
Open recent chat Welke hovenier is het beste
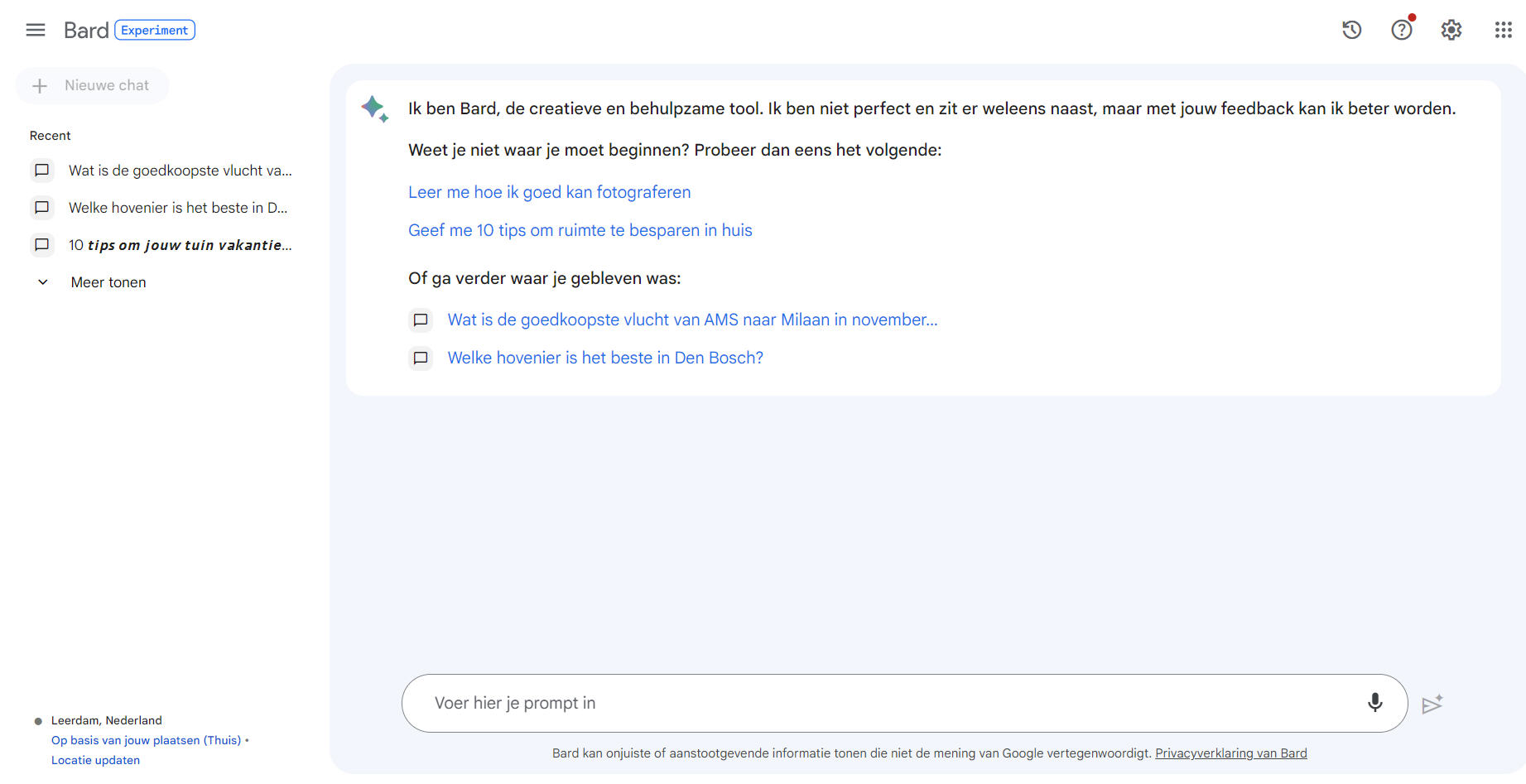162,208
